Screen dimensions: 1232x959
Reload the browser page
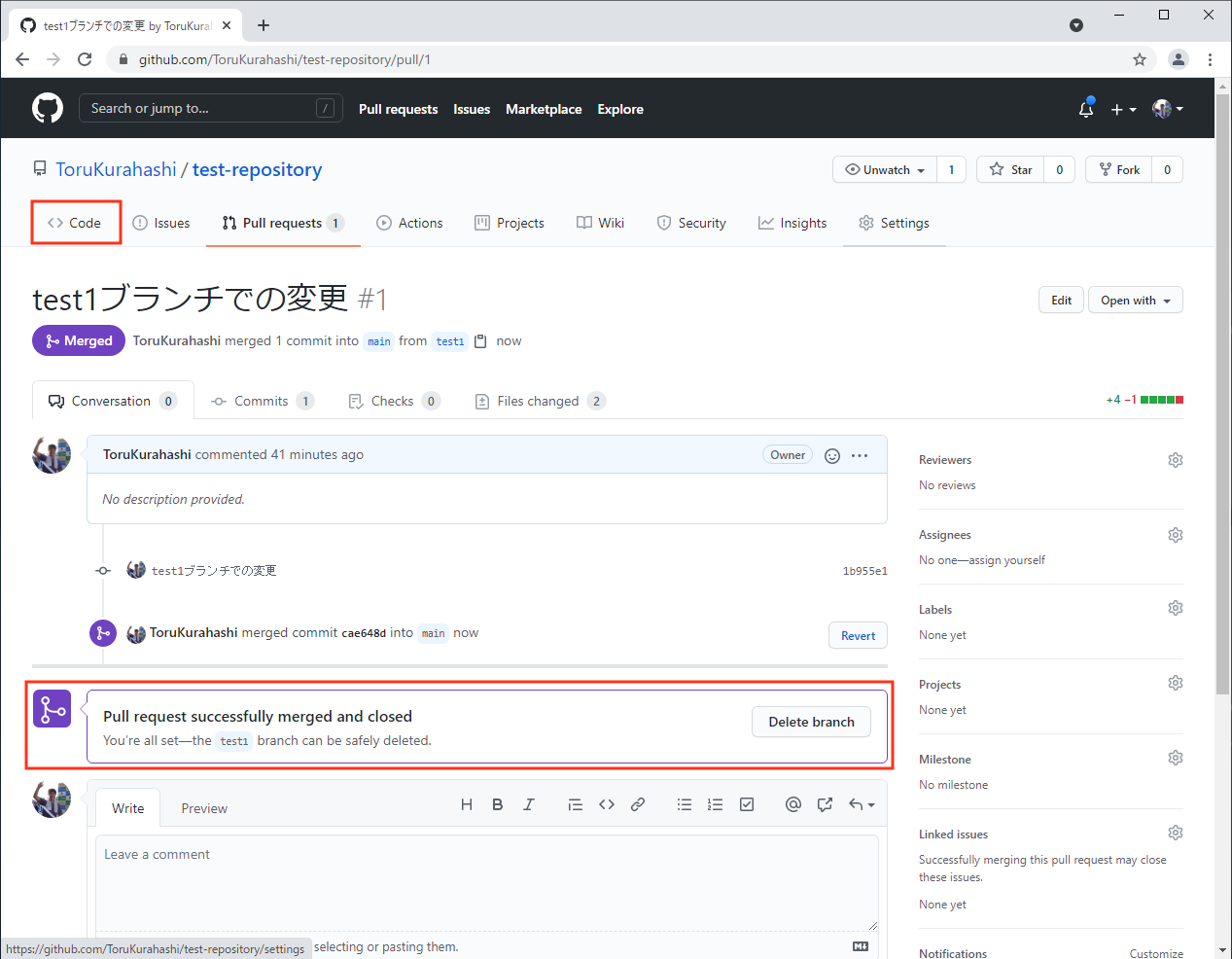(85, 59)
